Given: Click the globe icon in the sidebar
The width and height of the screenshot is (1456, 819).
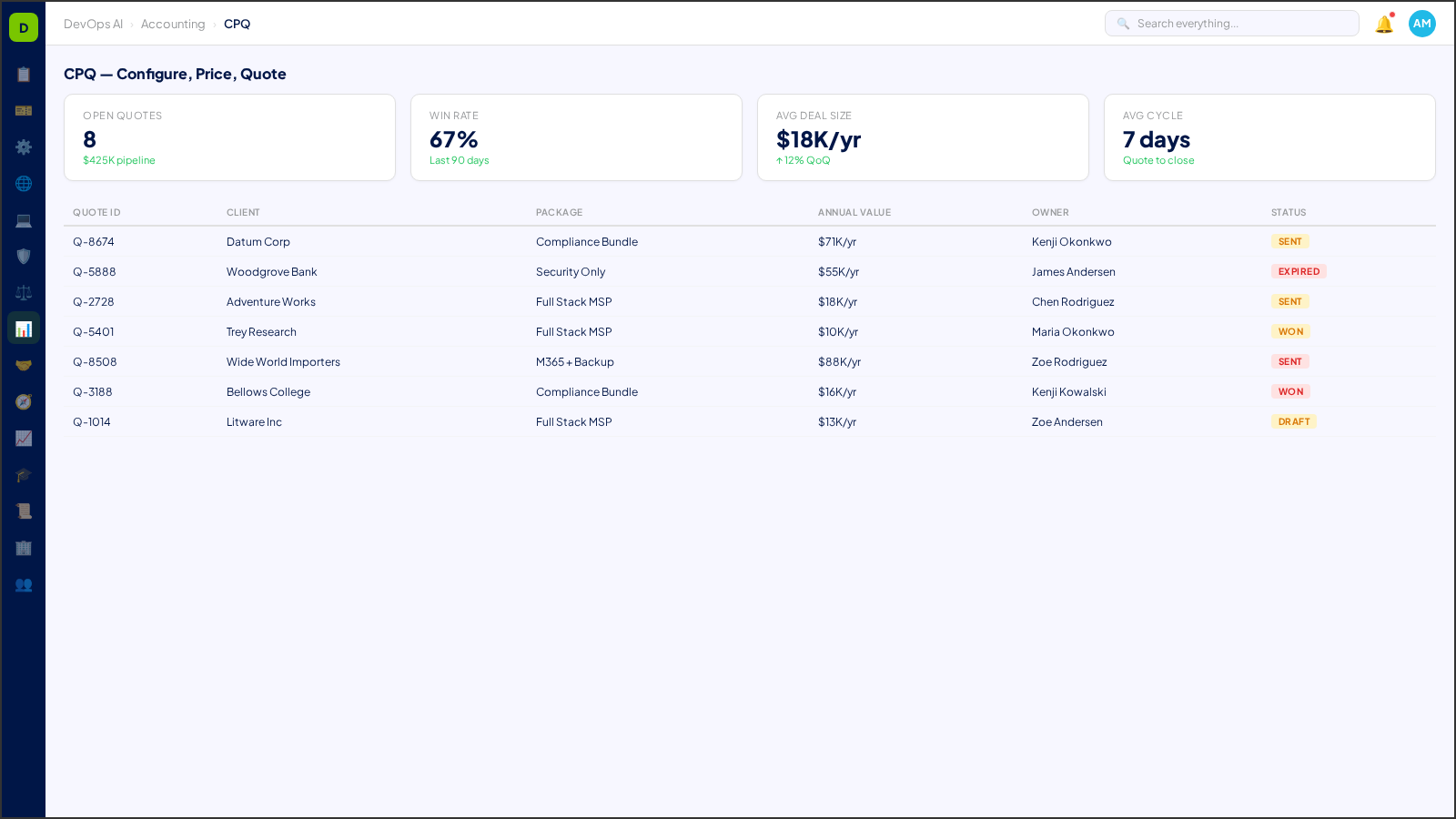Looking at the screenshot, I should [x=24, y=184].
